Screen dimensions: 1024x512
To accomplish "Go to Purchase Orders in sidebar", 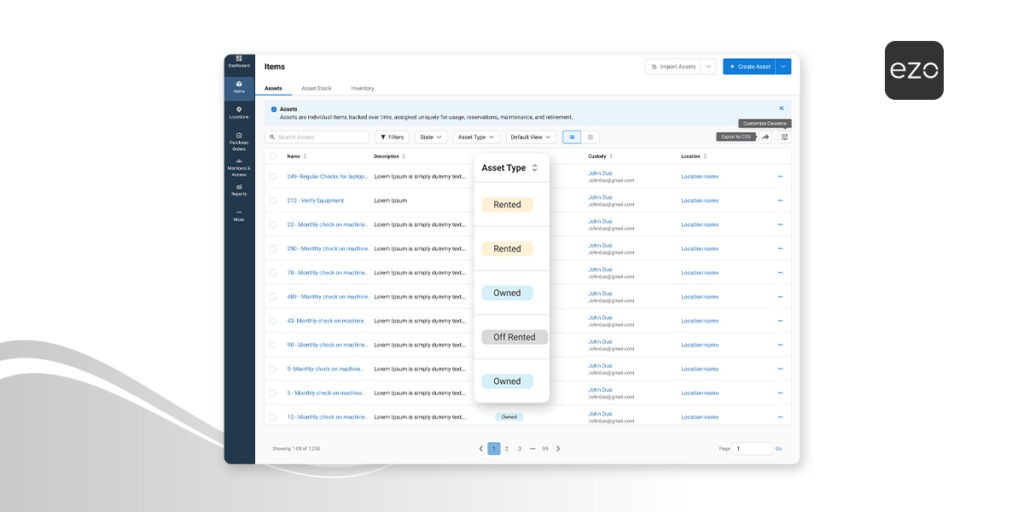I will [239, 142].
